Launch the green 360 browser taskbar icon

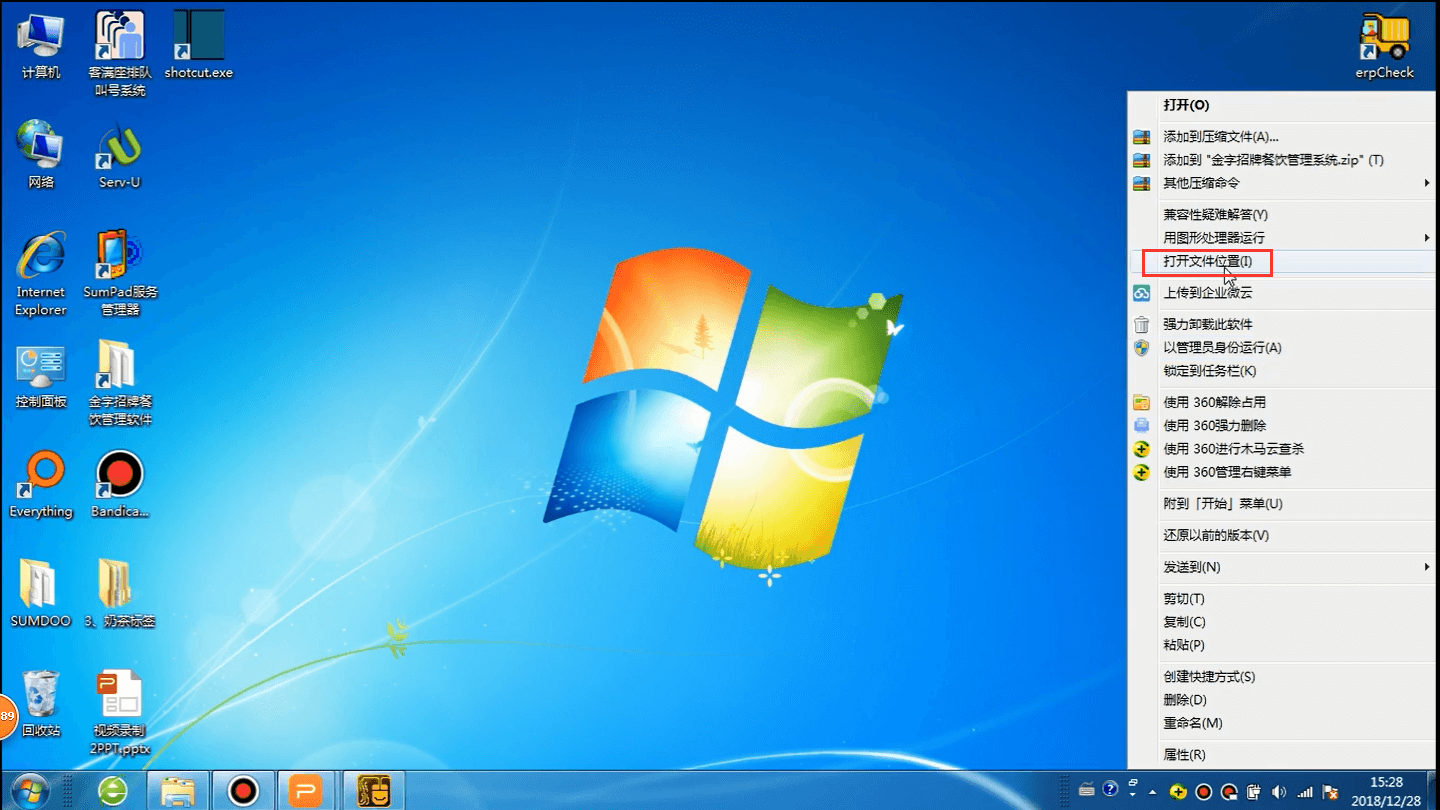(x=112, y=791)
